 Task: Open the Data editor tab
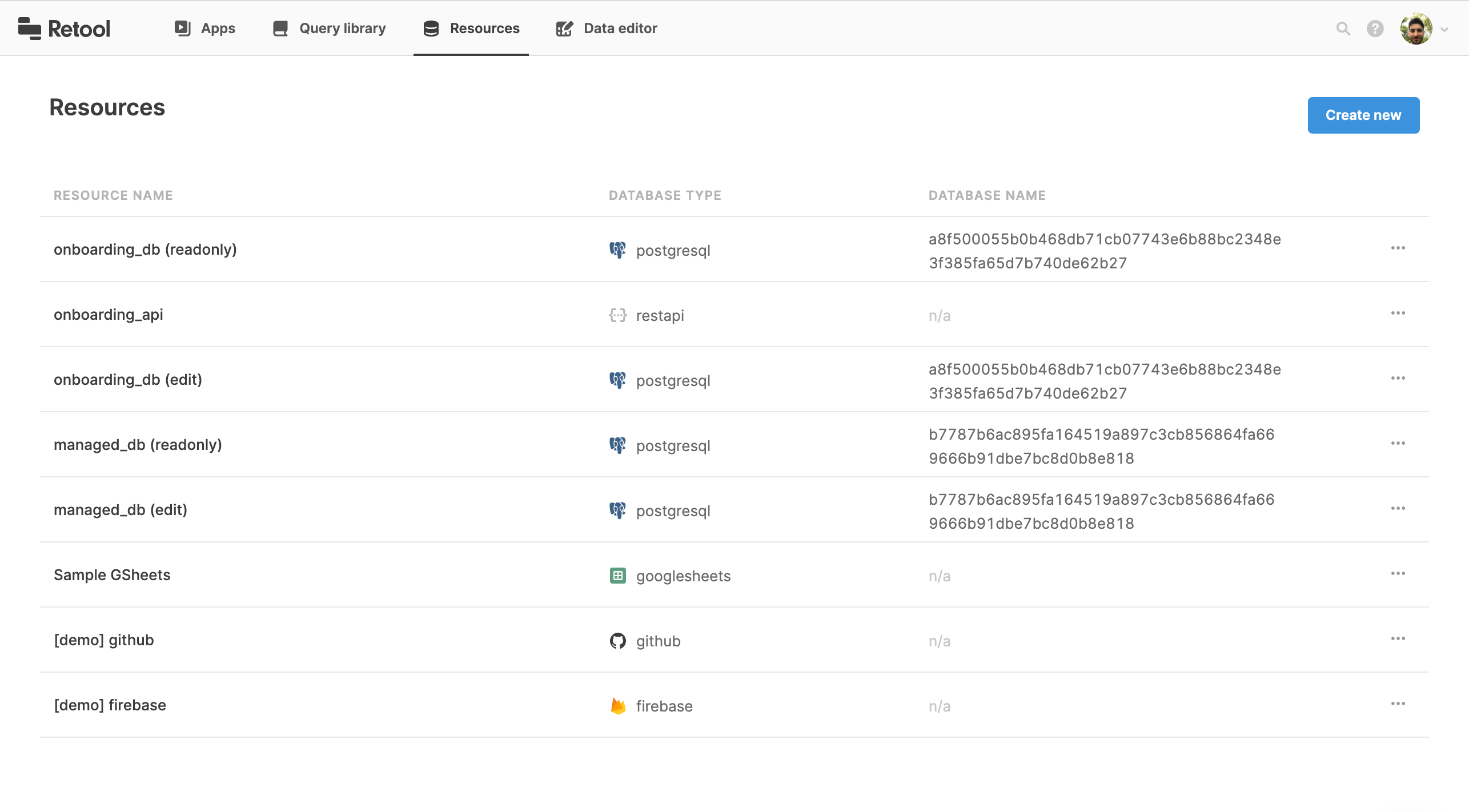[607, 29]
